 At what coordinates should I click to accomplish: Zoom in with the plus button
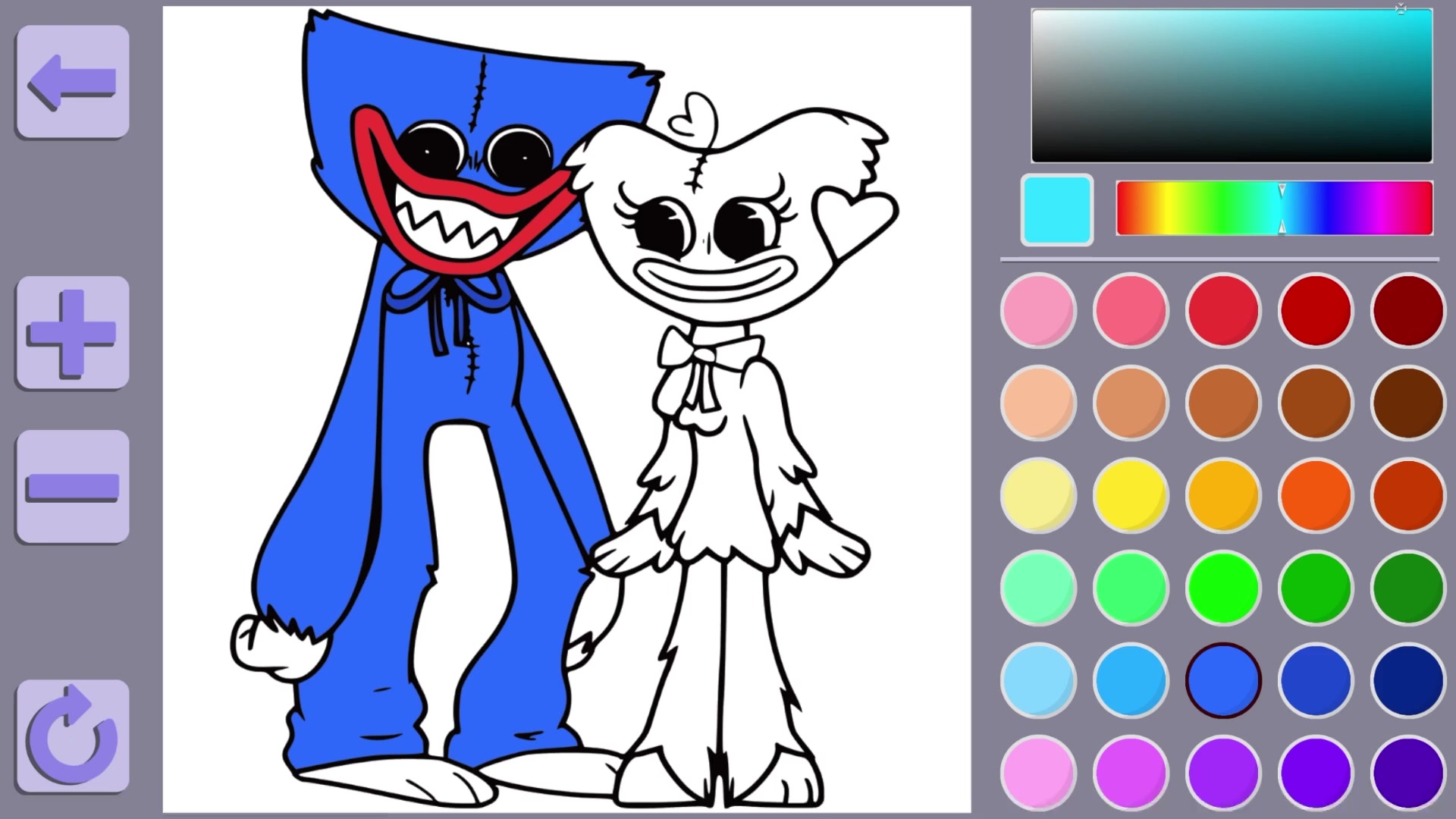[73, 333]
